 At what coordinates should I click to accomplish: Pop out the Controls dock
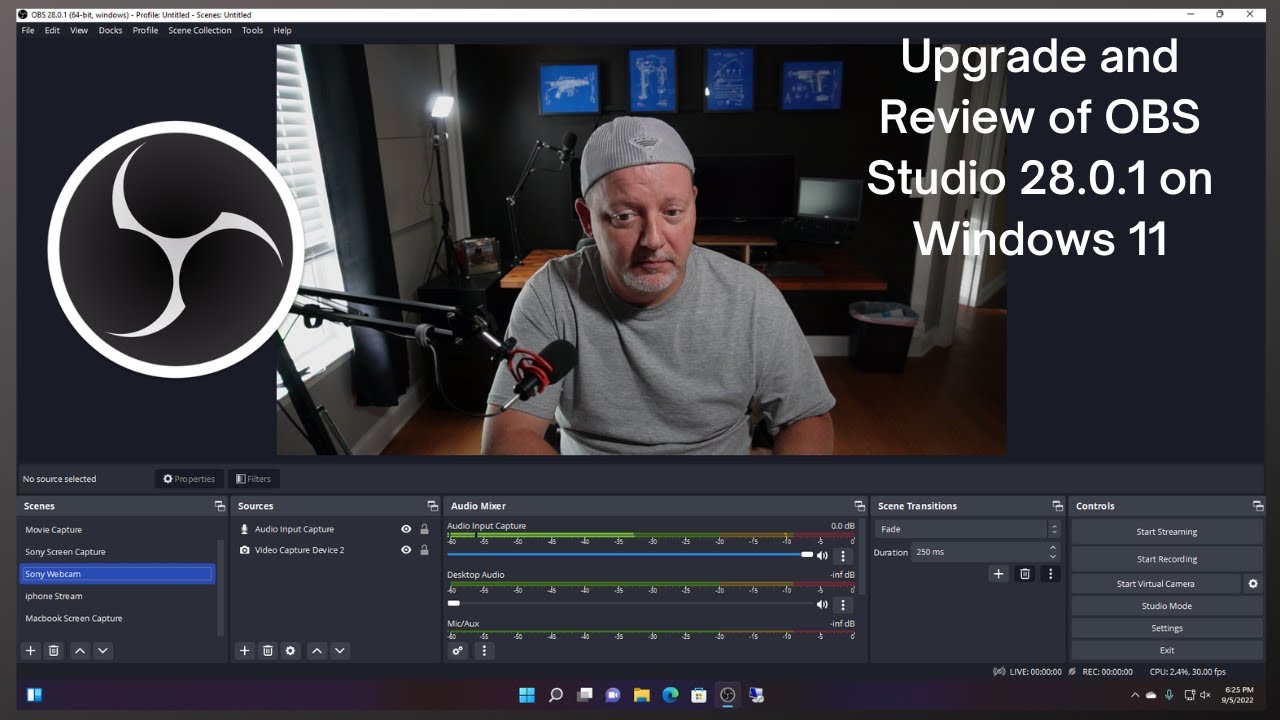click(x=1258, y=506)
